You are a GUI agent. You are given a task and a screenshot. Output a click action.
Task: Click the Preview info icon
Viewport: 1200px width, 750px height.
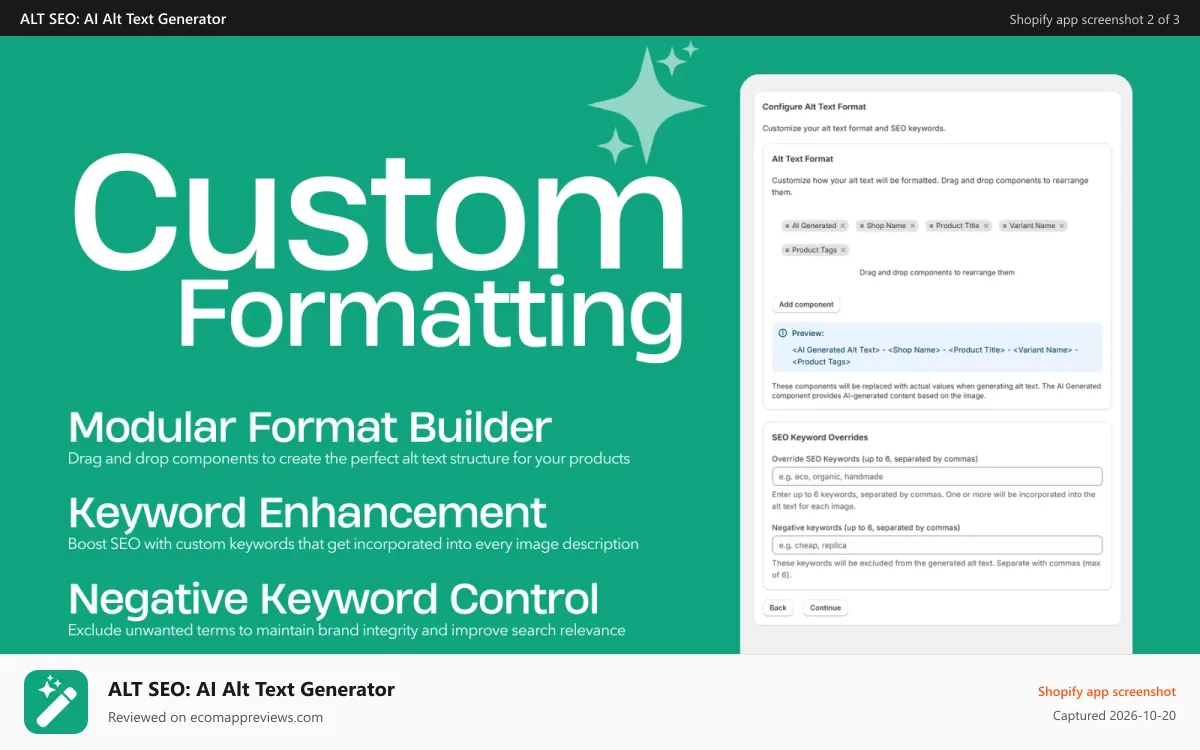coord(783,333)
